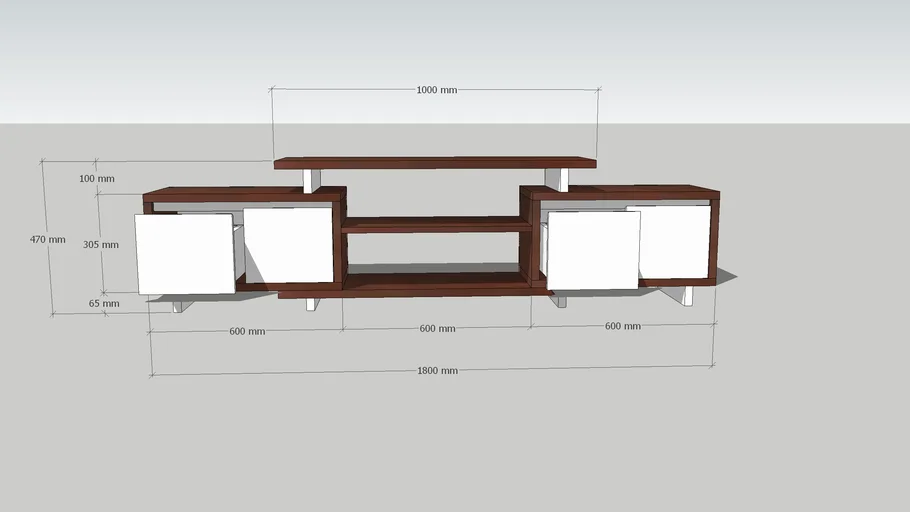This screenshot has height=512, width=910.
Task: Select the far-right white cabinet leg
Action: [687, 295]
